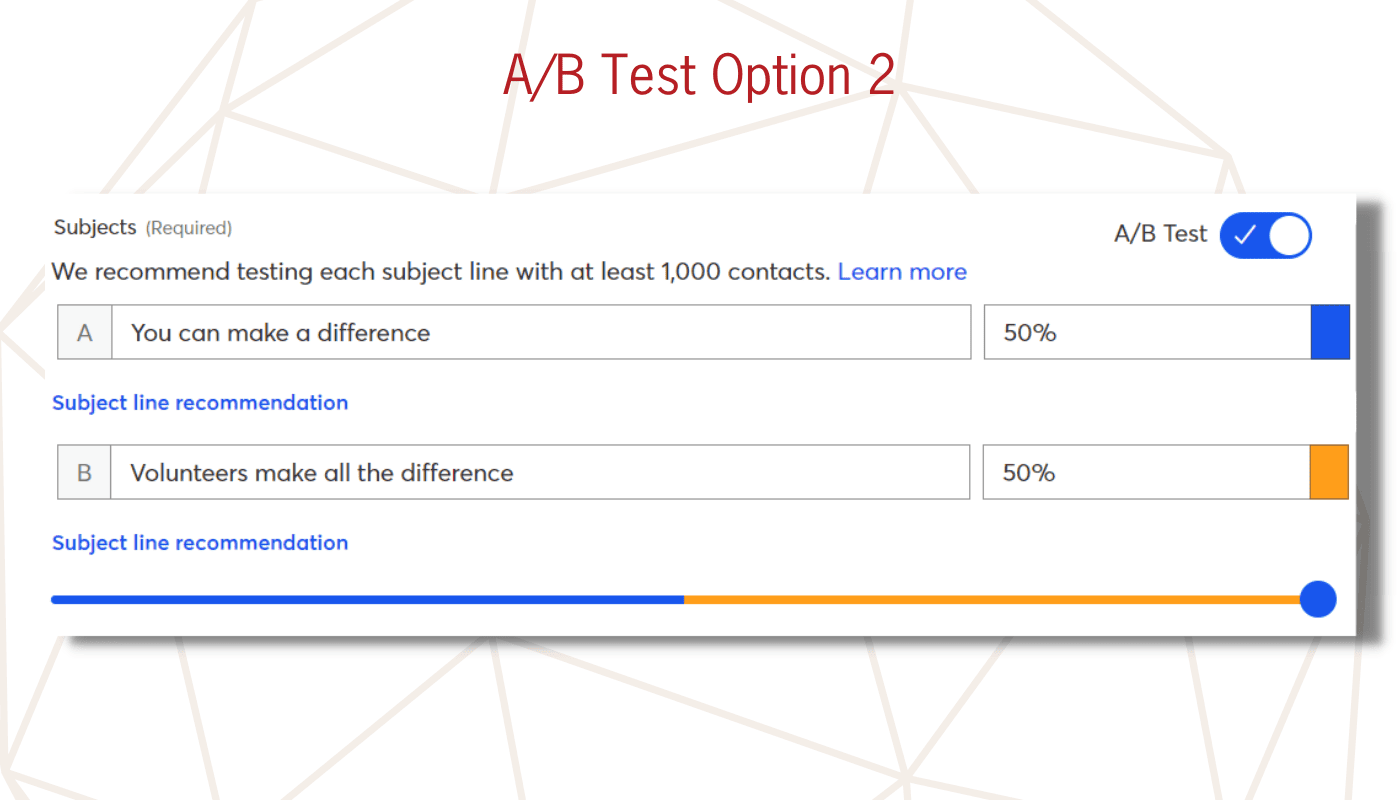Click the letter A label box
This screenshot has width=1400, height=800.
85,332
